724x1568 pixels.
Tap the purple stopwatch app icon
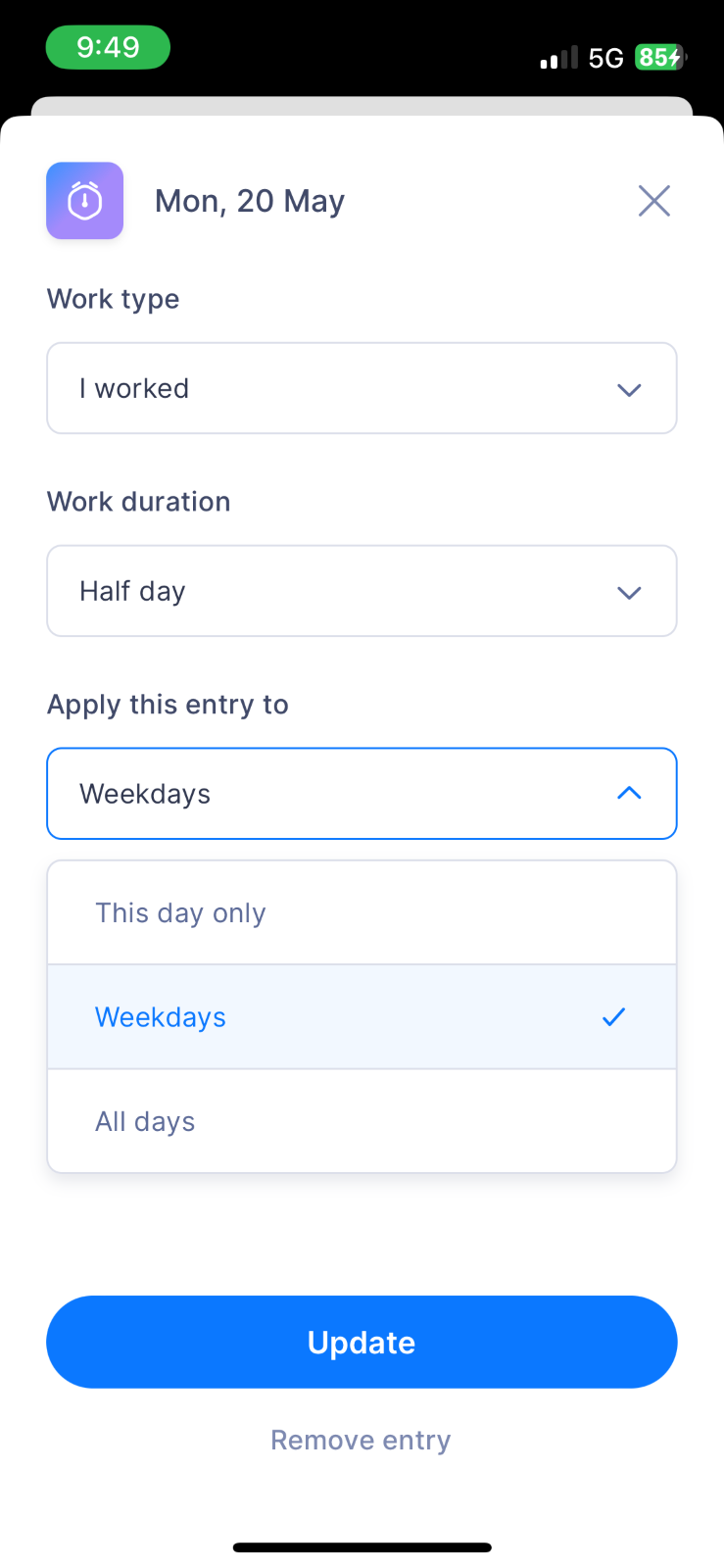coord(85,201)
